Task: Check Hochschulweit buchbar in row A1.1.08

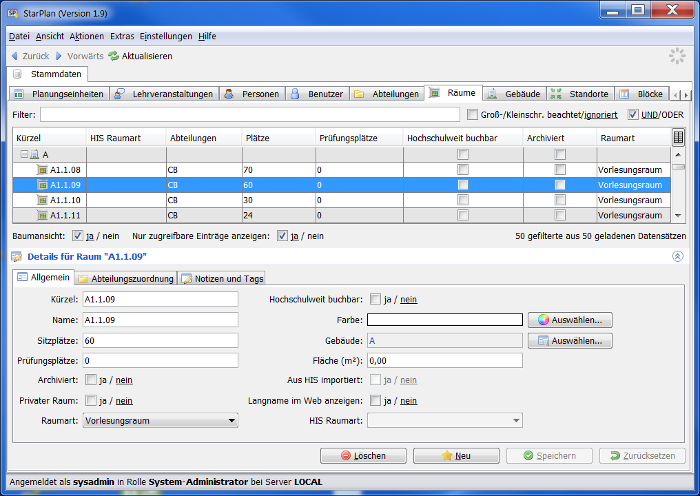Action: [x=463, y=170]
